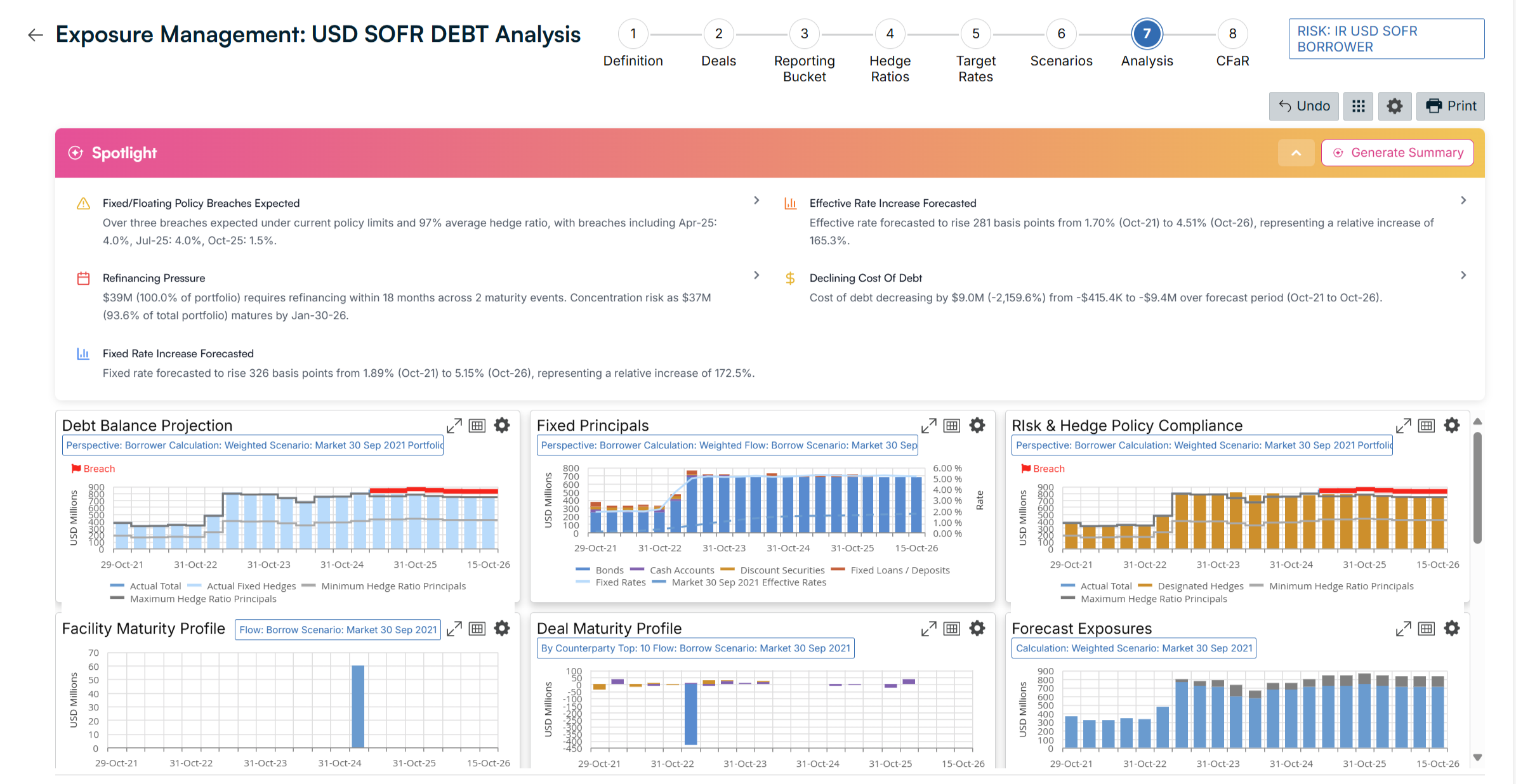This screenshot has height=784, width=1516.
Task: Open Facility Maturity Profile settings gear
Action: pyautogui.click(x=502, y=629)
